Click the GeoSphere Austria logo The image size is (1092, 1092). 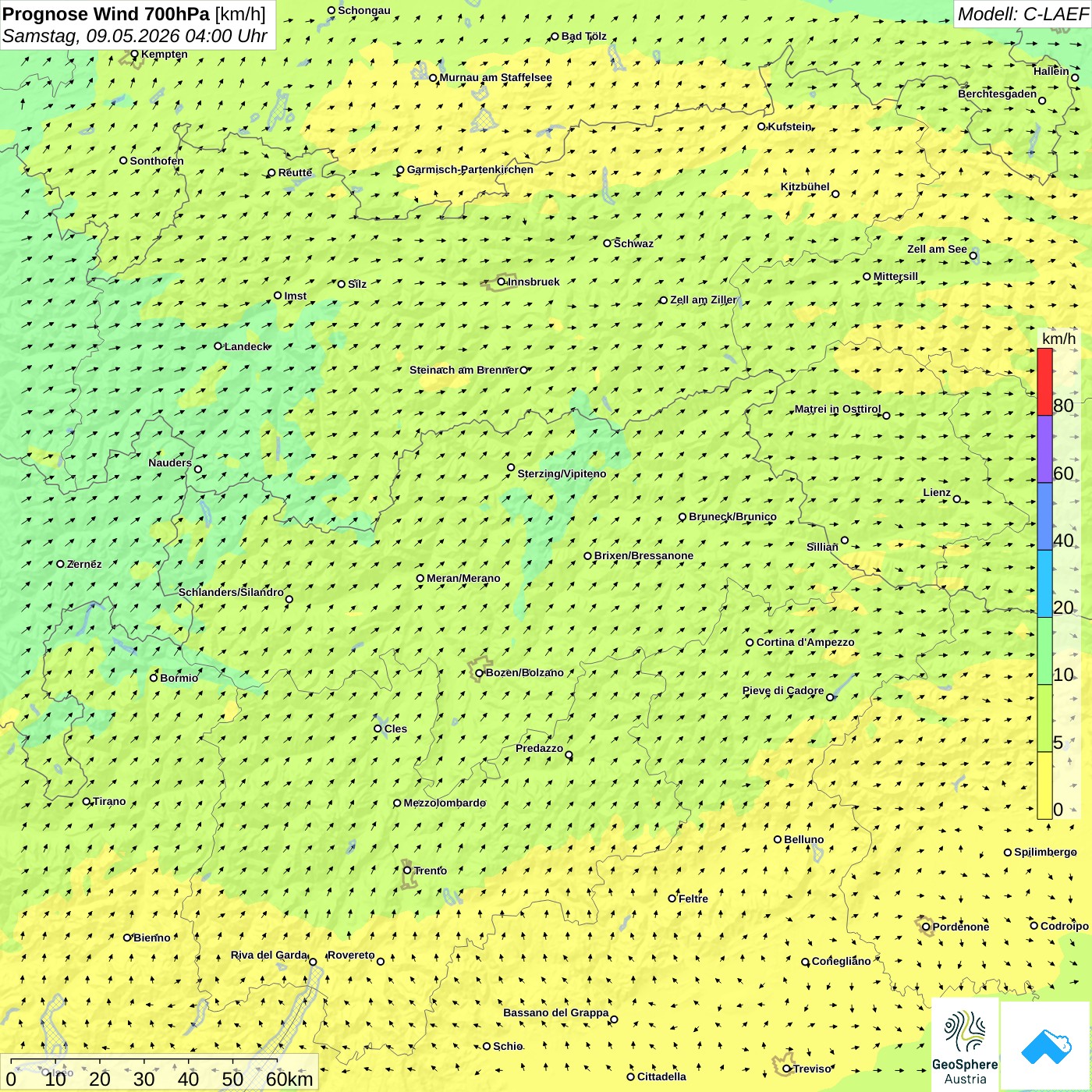pyautogui.click(x=965, y=1045)
